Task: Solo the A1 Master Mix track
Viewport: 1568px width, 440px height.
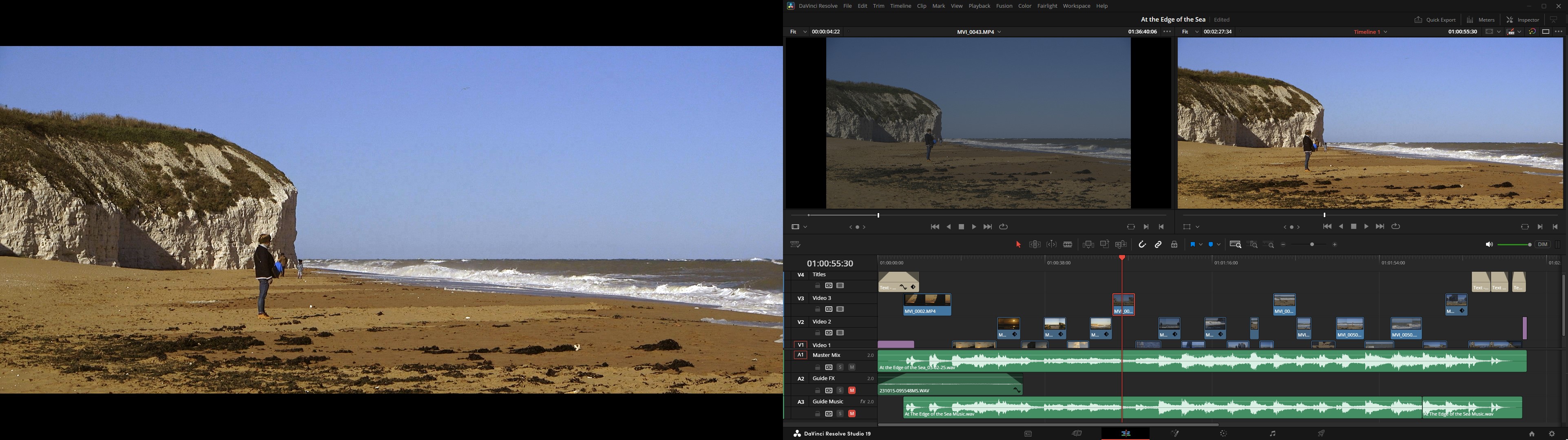Action: (840, 367)
